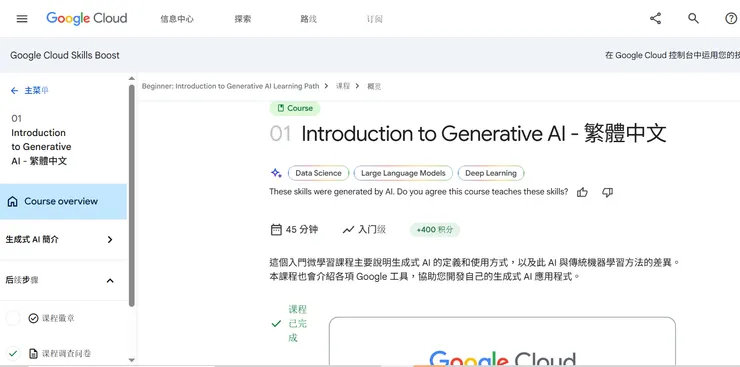The width and height of the screenshot is (740, 367).
Task: Click the Deep Learning skill tag
Action: point(491,173)
